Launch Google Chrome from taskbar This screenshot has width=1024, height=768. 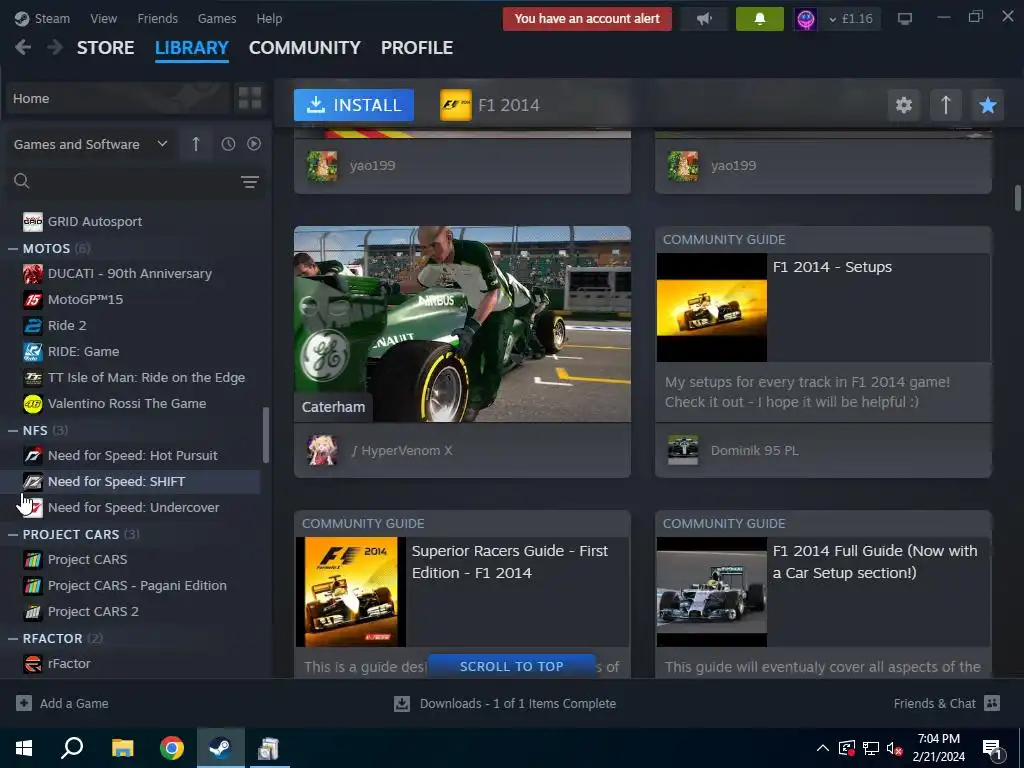(x=172, y=748)
